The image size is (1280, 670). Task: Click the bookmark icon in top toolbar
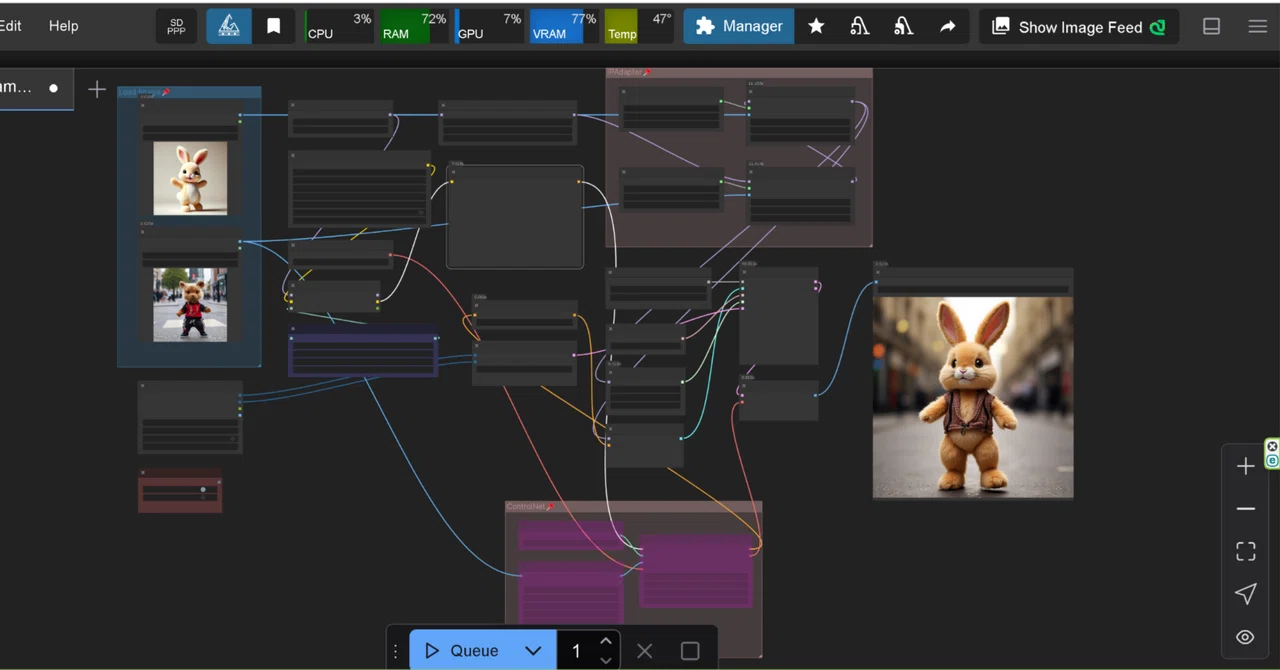point(273,27)
